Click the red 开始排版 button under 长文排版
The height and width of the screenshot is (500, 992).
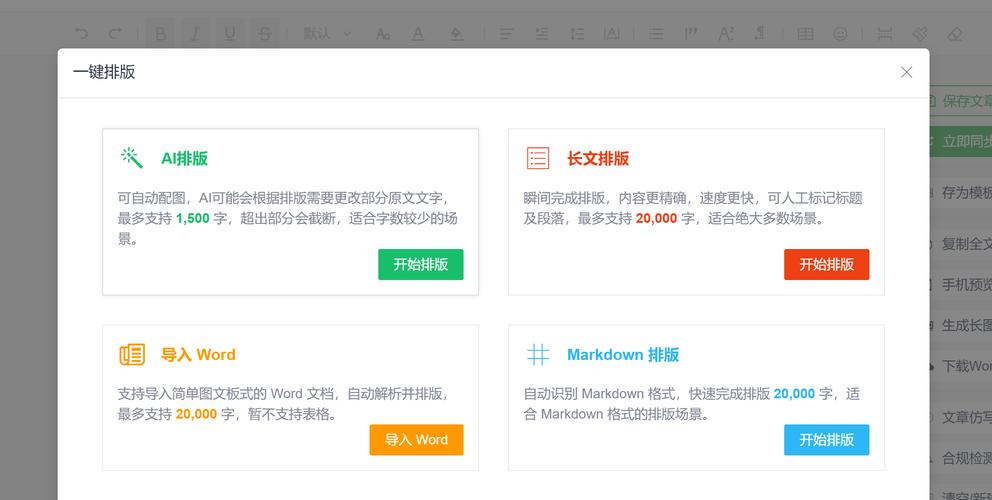point(826,265)
